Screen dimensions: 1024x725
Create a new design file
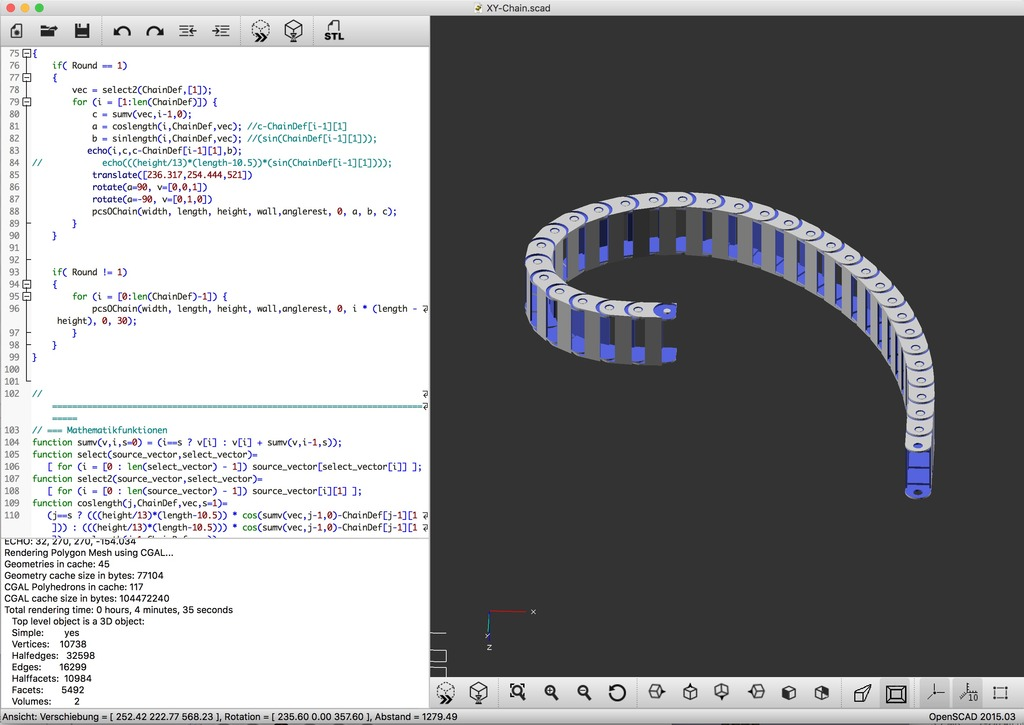click(x=16, y=31)
